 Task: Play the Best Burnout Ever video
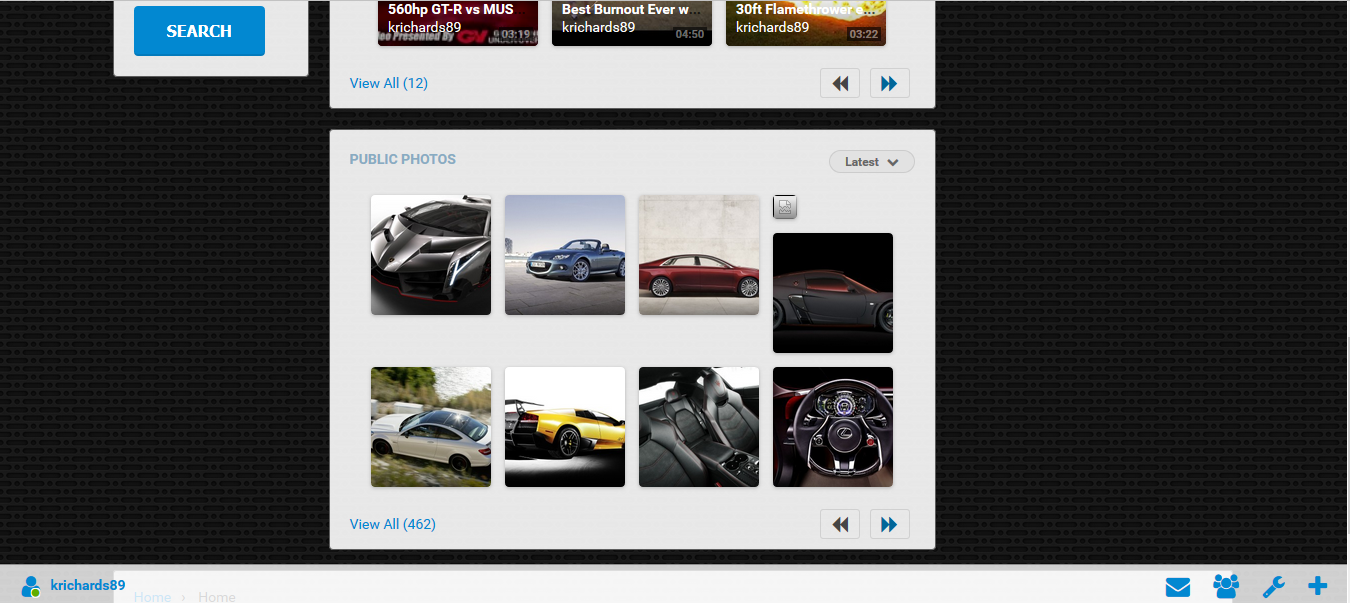tap(631, 22)
